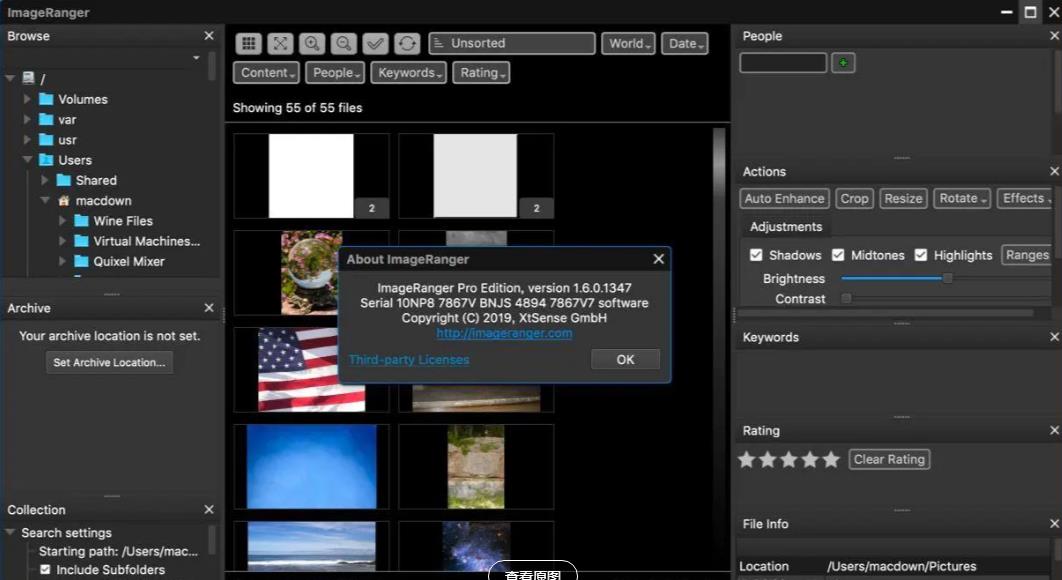
Task: Open the Content filter menu
Action: point(266,72)
